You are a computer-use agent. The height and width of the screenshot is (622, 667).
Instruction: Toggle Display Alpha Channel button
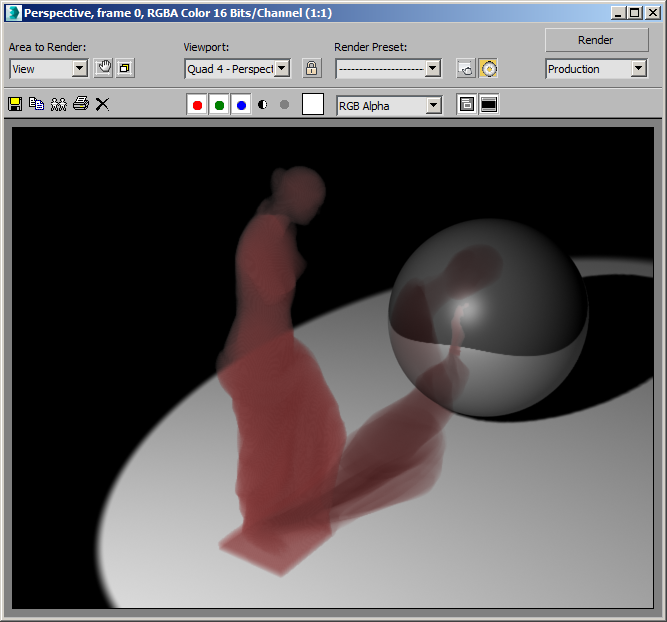click(263, 104)
